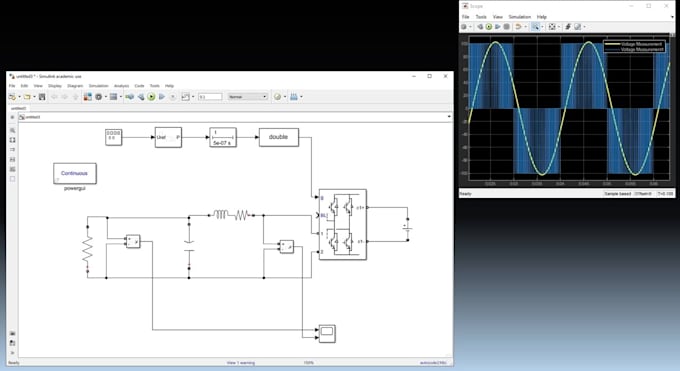This screenshot has width=680, height=371.
Task: Expand Model Configuration dropdown arrow
Action: coord(106,97)
